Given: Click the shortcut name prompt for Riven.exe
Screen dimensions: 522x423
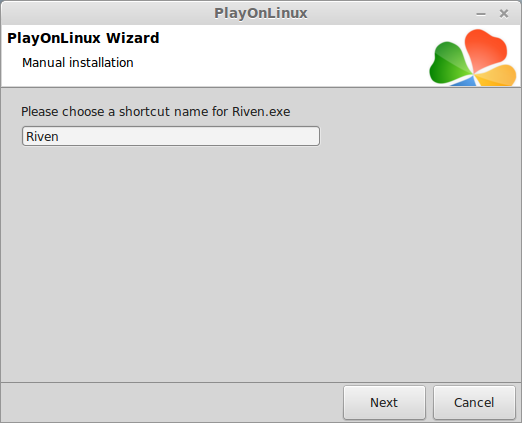Looking at the screenshot, I should [x=156, y=112].
